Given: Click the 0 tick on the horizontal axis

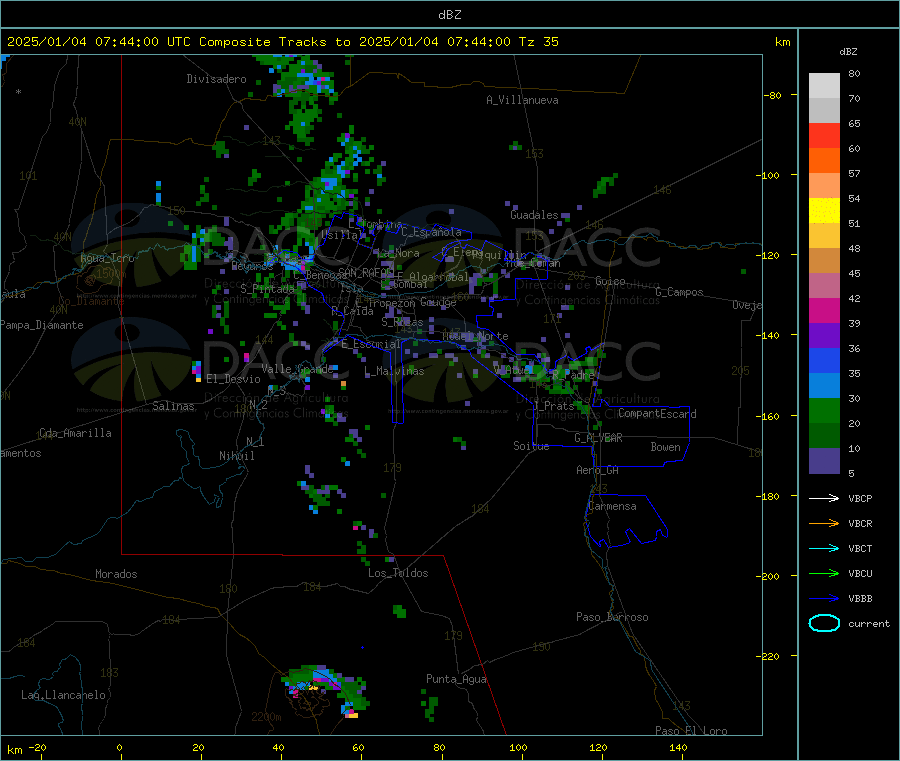Looking at the screenshot, I should pos(119,748).
